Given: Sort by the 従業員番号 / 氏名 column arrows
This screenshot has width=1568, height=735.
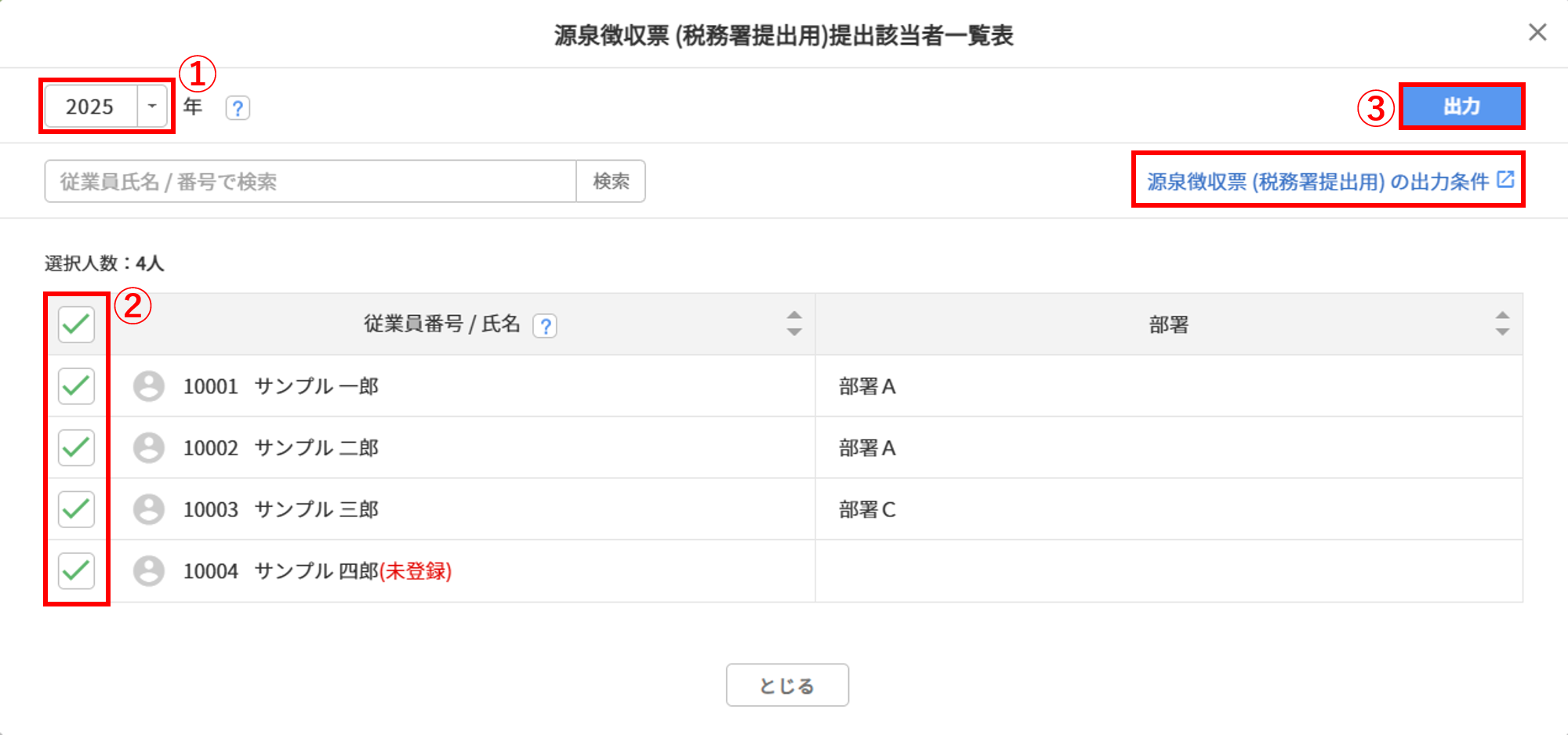Looking at the screenshot, I should coord(794,324).
